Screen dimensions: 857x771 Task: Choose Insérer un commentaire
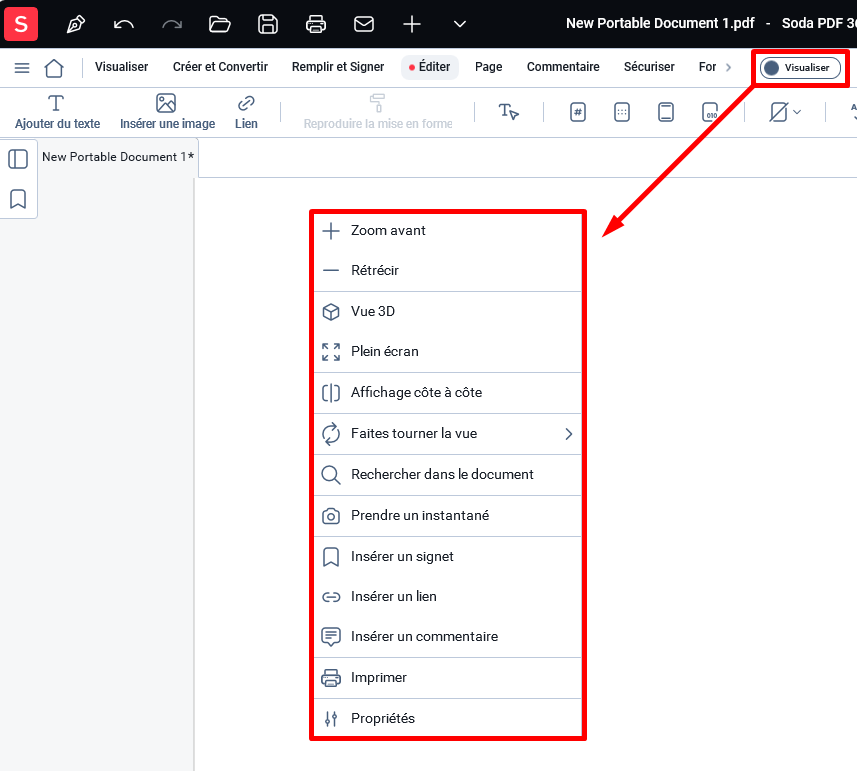point(448,637)
